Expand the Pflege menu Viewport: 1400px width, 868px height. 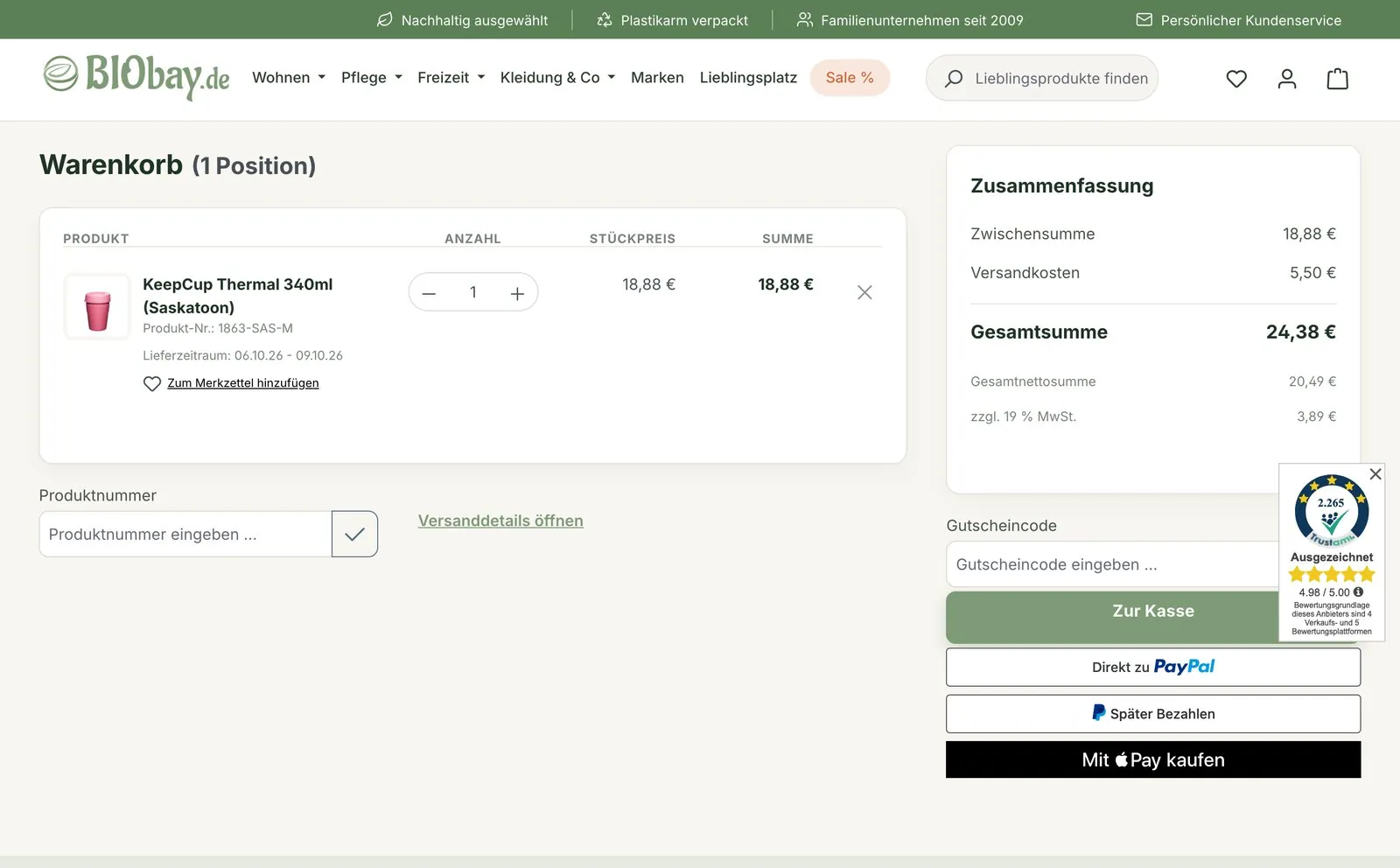372,78
